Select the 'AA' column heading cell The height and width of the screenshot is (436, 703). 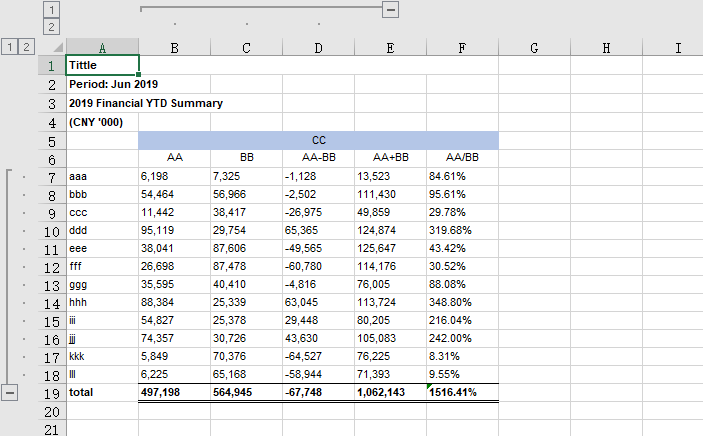(x=174, y=158)
